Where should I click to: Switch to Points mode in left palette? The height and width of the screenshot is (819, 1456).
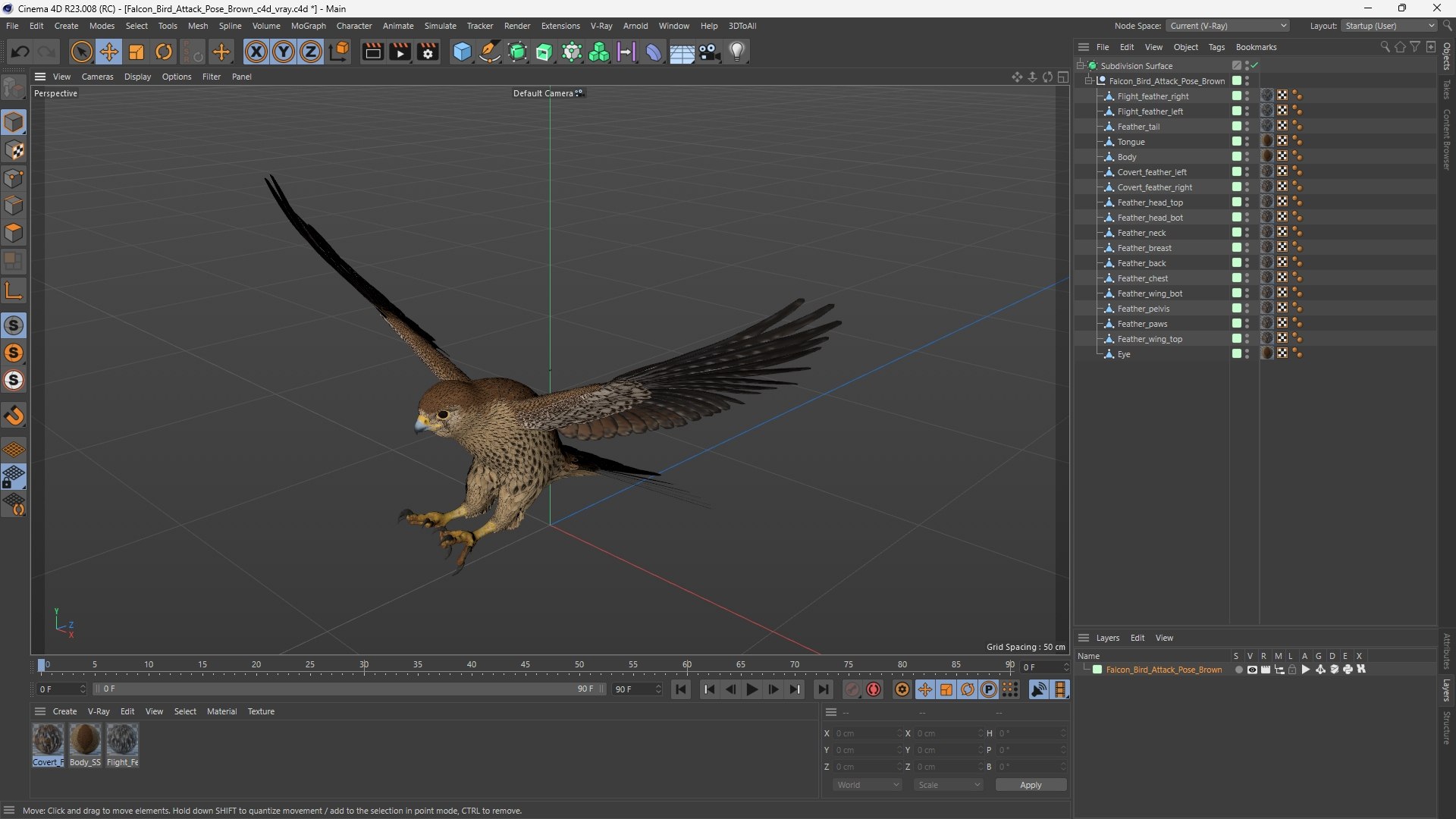pos(14,178)
